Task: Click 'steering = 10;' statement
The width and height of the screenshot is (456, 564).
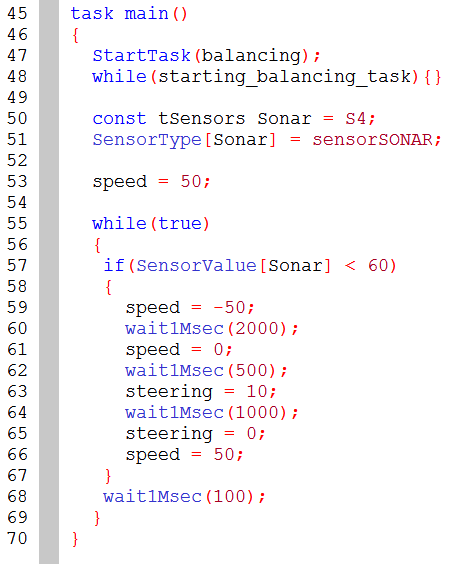Action: [x=201, y=392]
